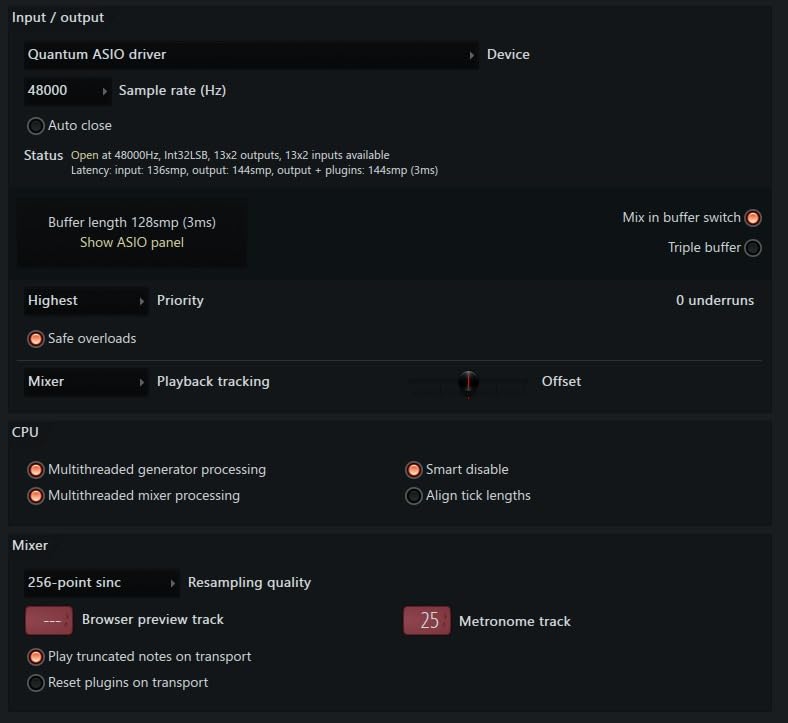Enable the Triple buffer option
This screenshot has height=723, width=788.
pyautogui.click(x=753, y=248)
